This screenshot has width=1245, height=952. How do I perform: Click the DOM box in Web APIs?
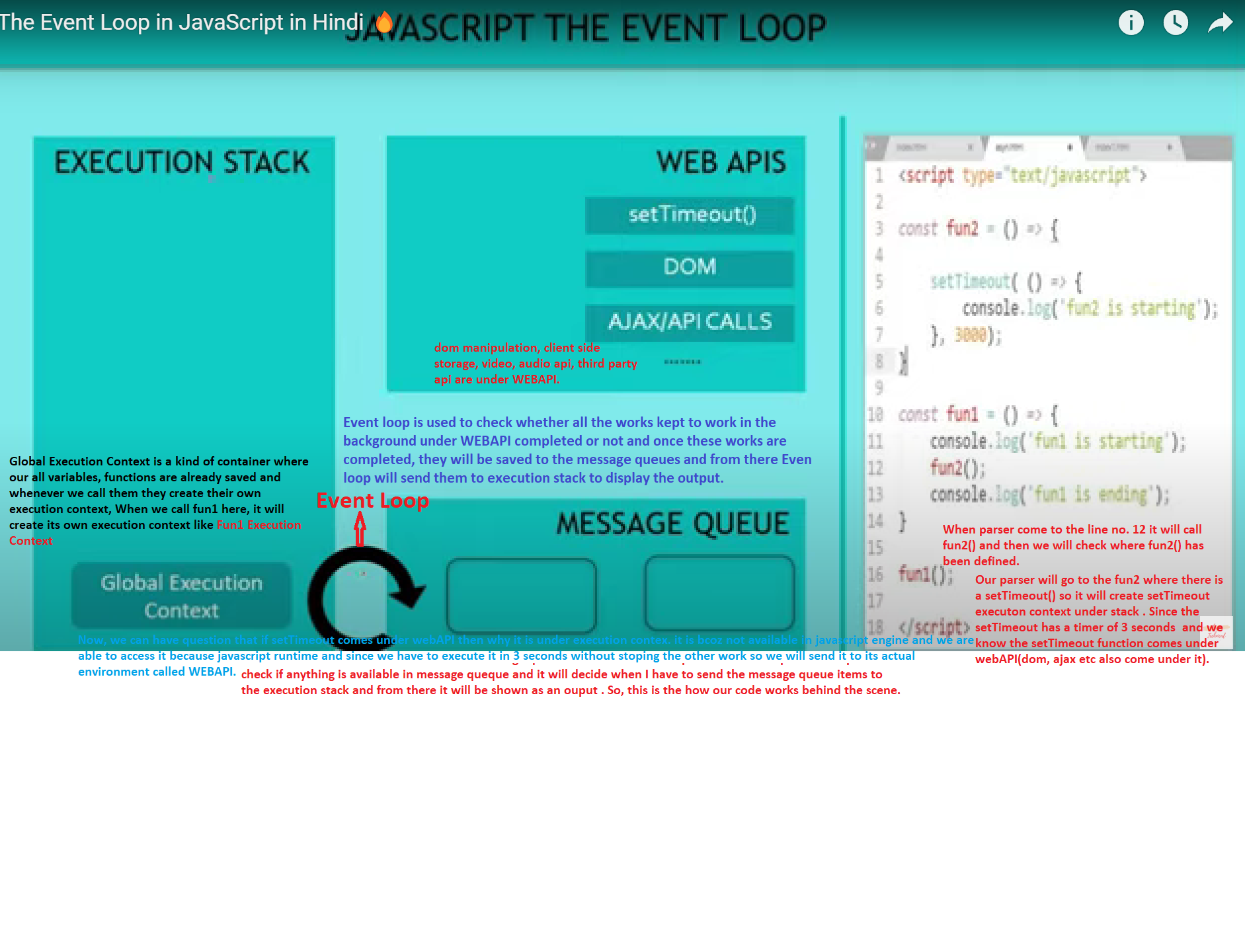point(690,268)
